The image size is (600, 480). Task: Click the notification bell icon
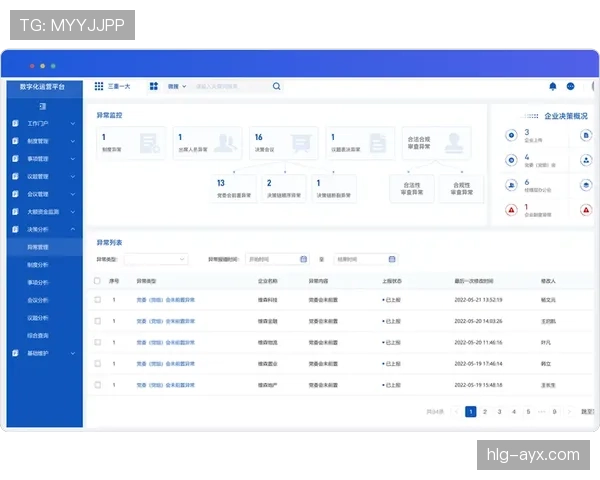(553, 87)
